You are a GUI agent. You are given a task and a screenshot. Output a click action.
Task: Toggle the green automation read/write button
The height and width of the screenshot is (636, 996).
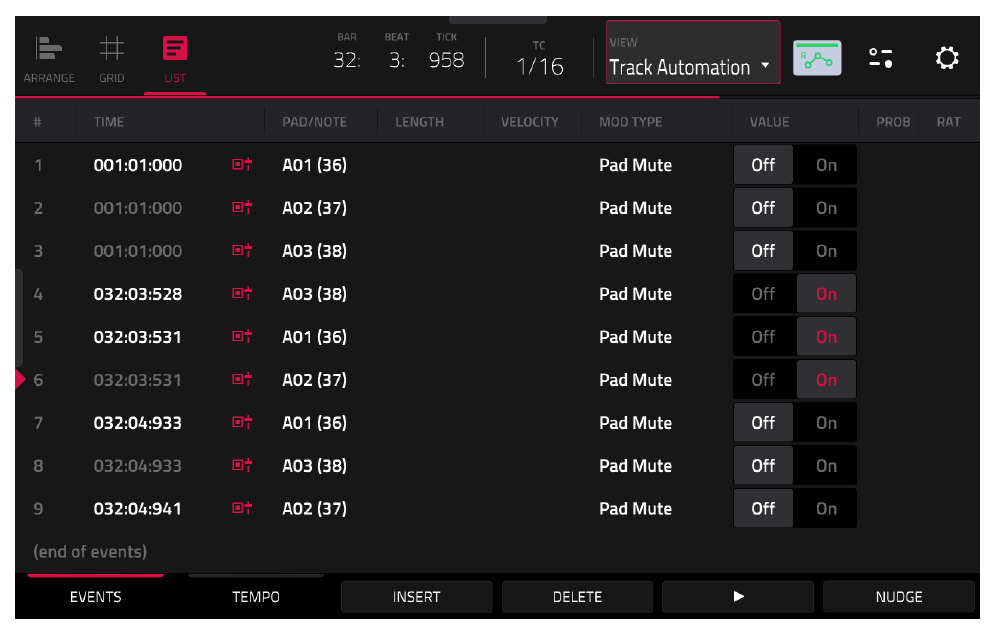(817, 58)
